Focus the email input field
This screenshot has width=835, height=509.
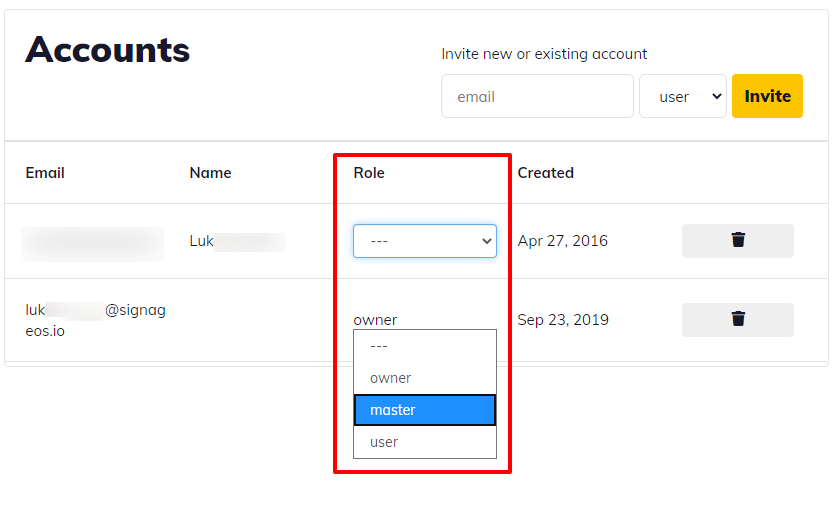[537, 96]
